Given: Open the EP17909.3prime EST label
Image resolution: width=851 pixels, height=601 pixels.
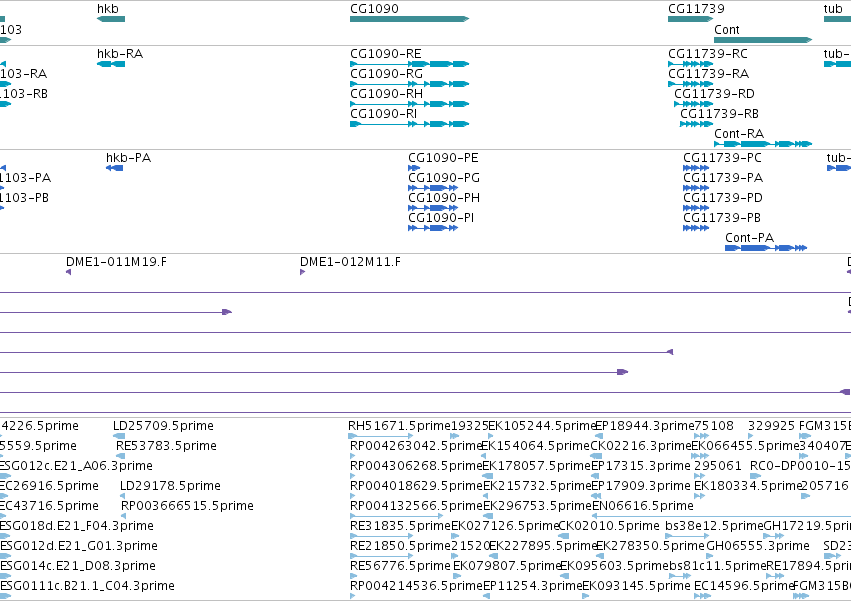Looking at the screenshot, I should (x=640, y=485).
